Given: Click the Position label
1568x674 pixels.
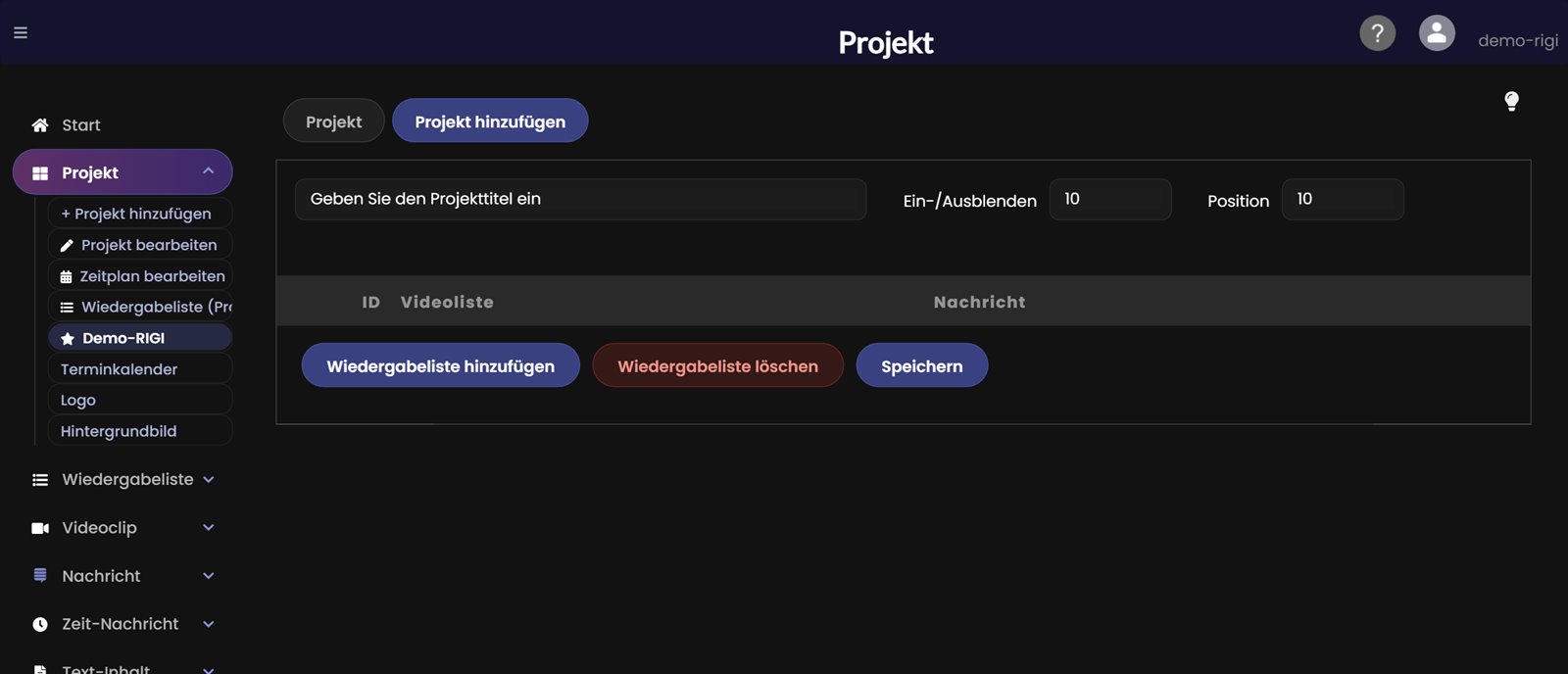Looking at the screenshot, I should (x=1238, y=201).
